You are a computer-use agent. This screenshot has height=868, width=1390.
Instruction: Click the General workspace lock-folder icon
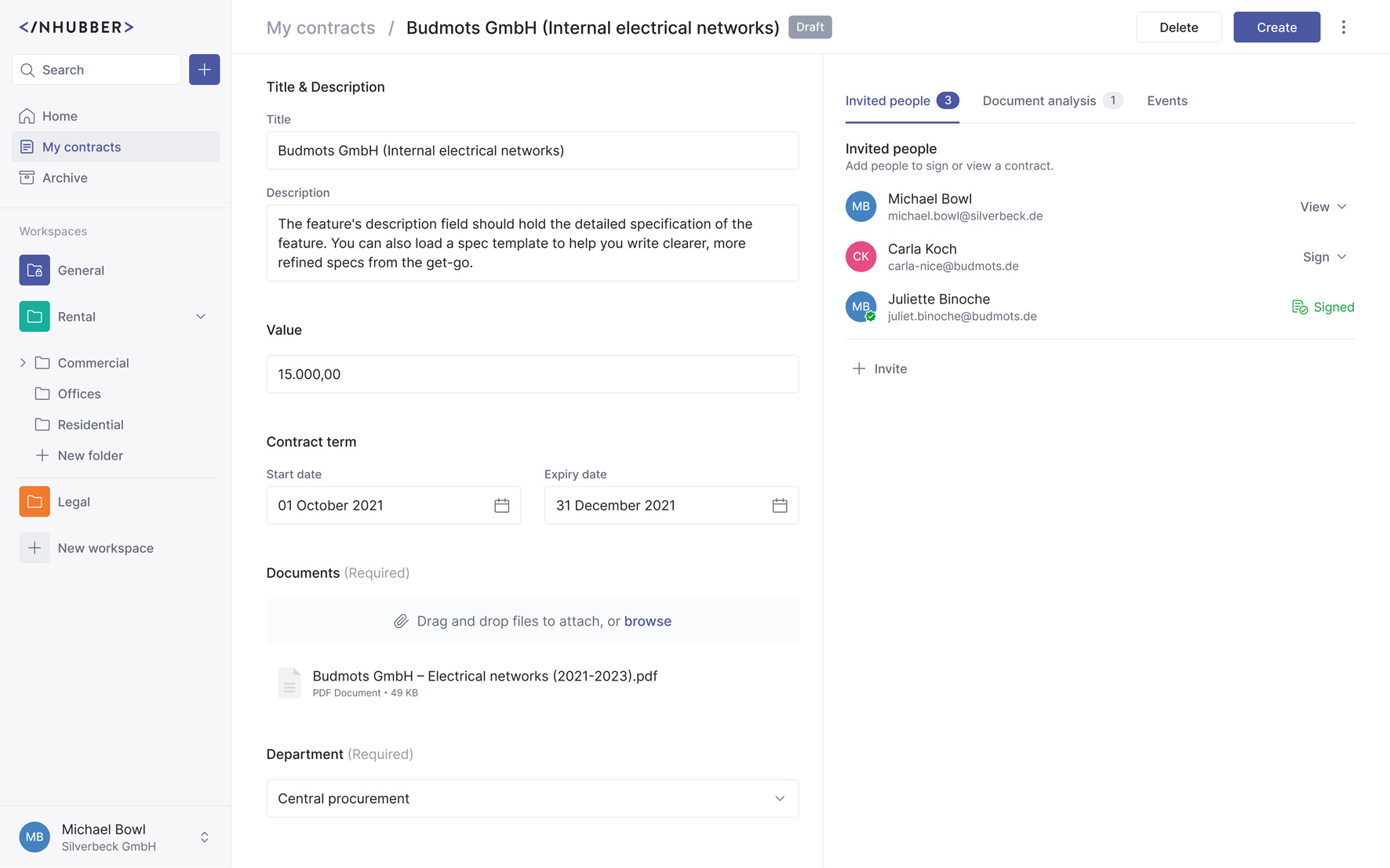(x=35, y=271)
